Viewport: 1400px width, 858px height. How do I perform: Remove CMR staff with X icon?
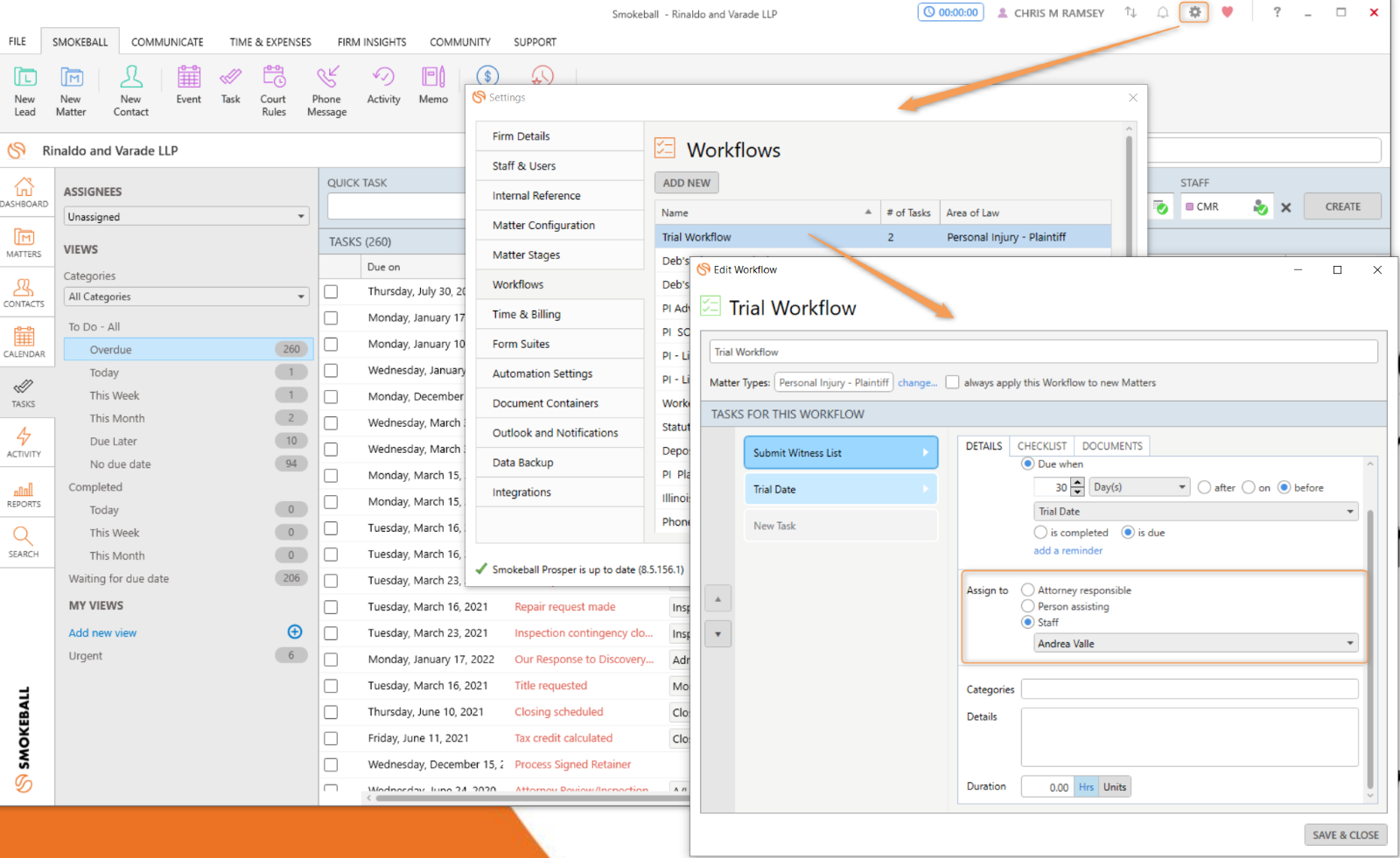pos(1285,207)
